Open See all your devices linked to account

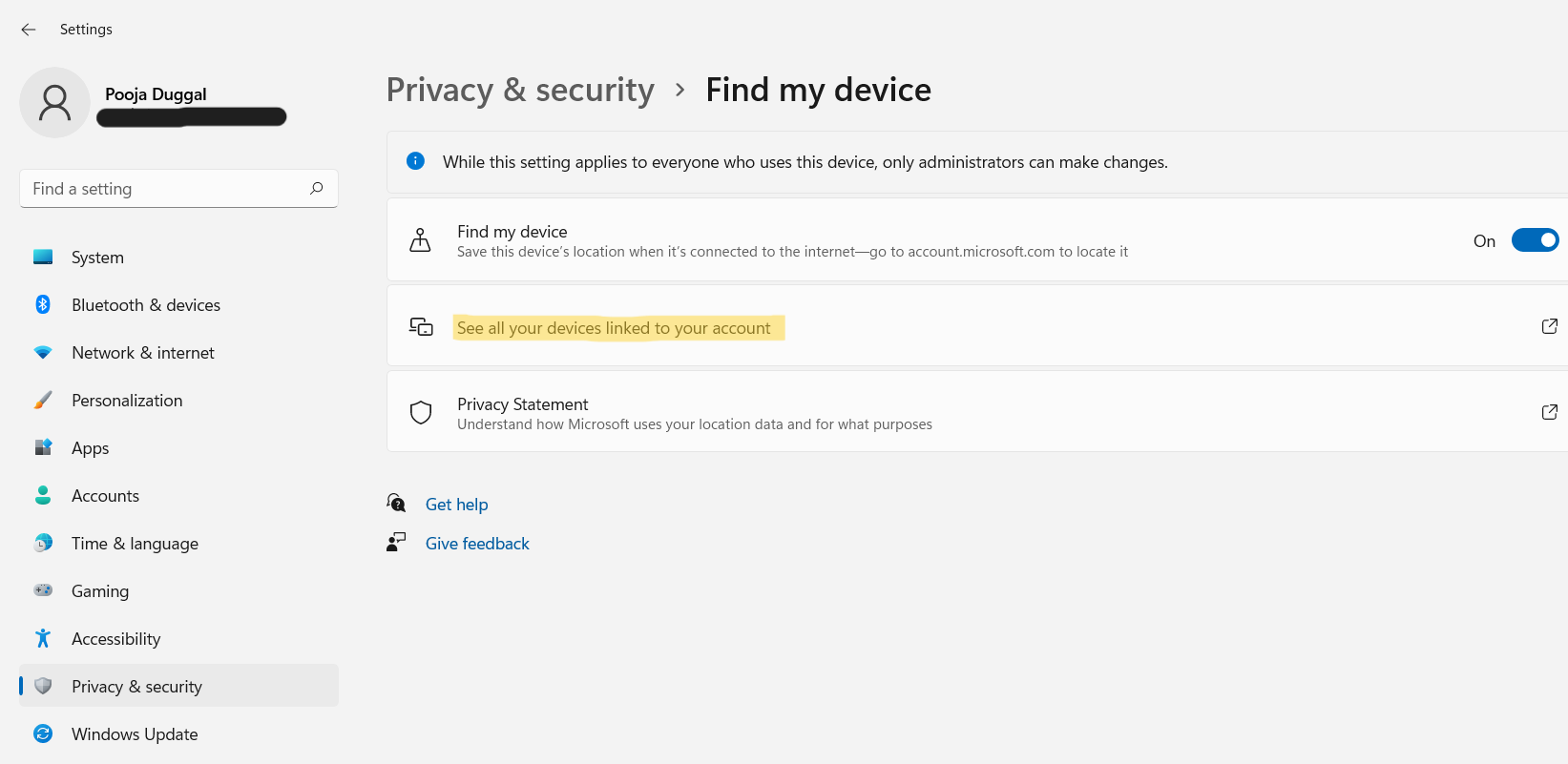coord(614,328)
